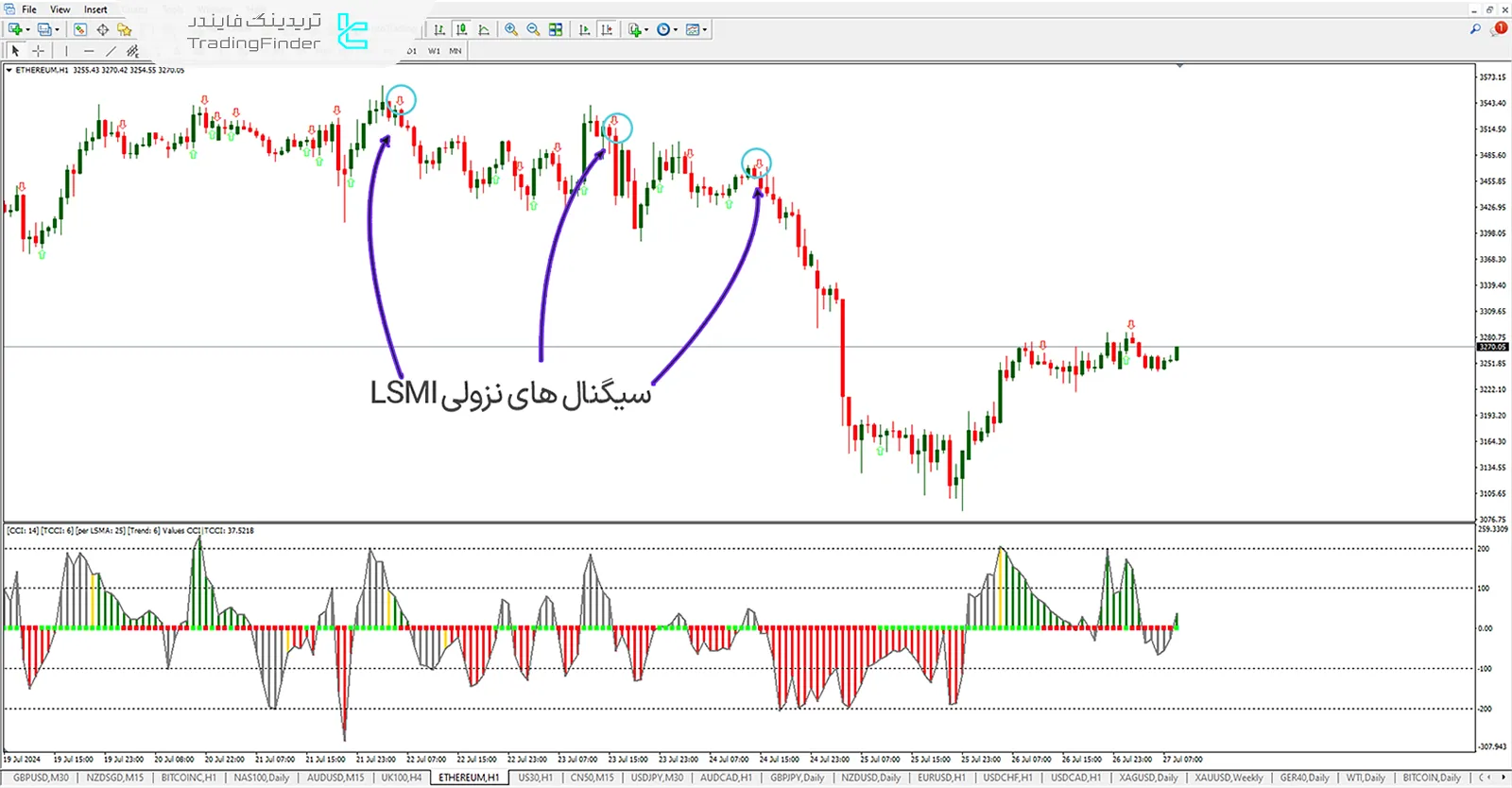Toggle Bar chart mode
The width and height of the screenshot is (1512, 788).
click(439, 29)
